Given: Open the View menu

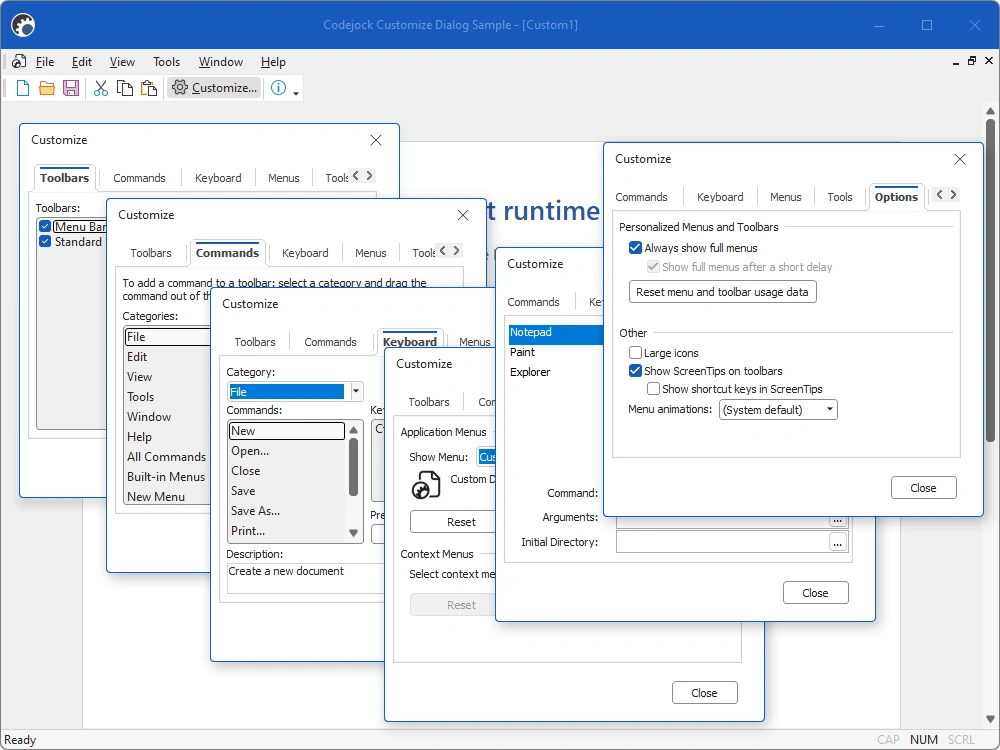Looking at the screenshot, I should [122, 62].
